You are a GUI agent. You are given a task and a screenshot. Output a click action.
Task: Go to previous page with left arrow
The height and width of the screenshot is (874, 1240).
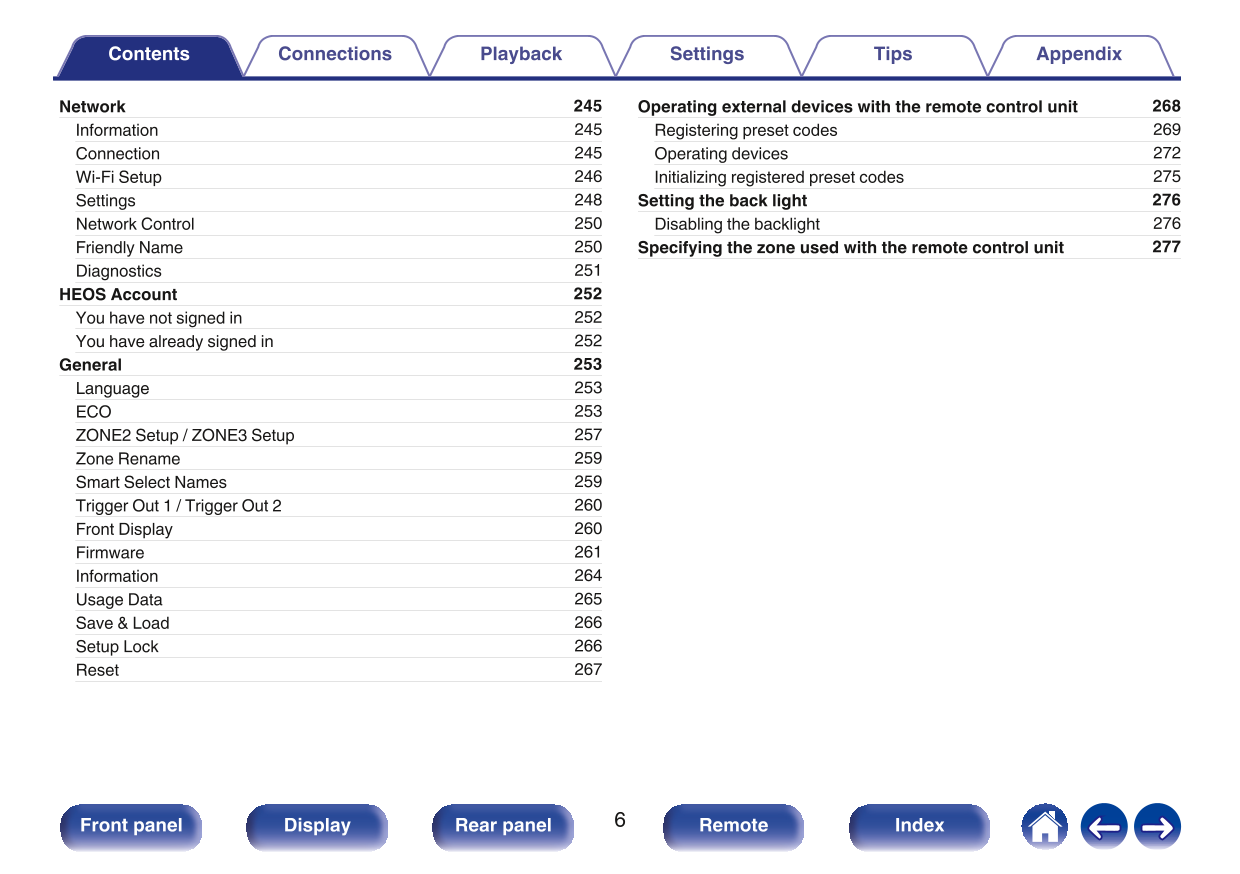[x=1103, y=827]
